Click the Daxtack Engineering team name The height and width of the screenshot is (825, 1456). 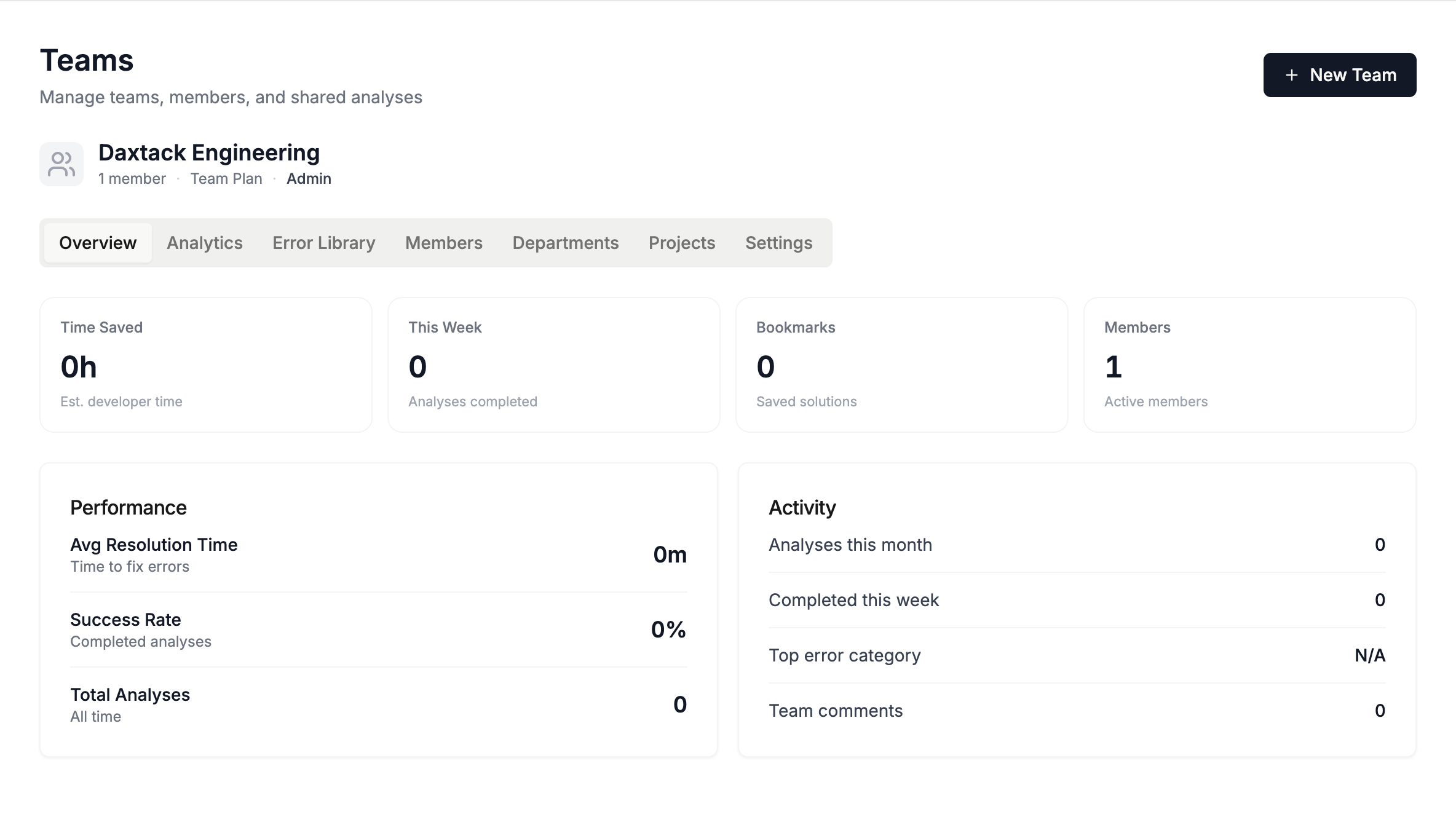[209, 152]
